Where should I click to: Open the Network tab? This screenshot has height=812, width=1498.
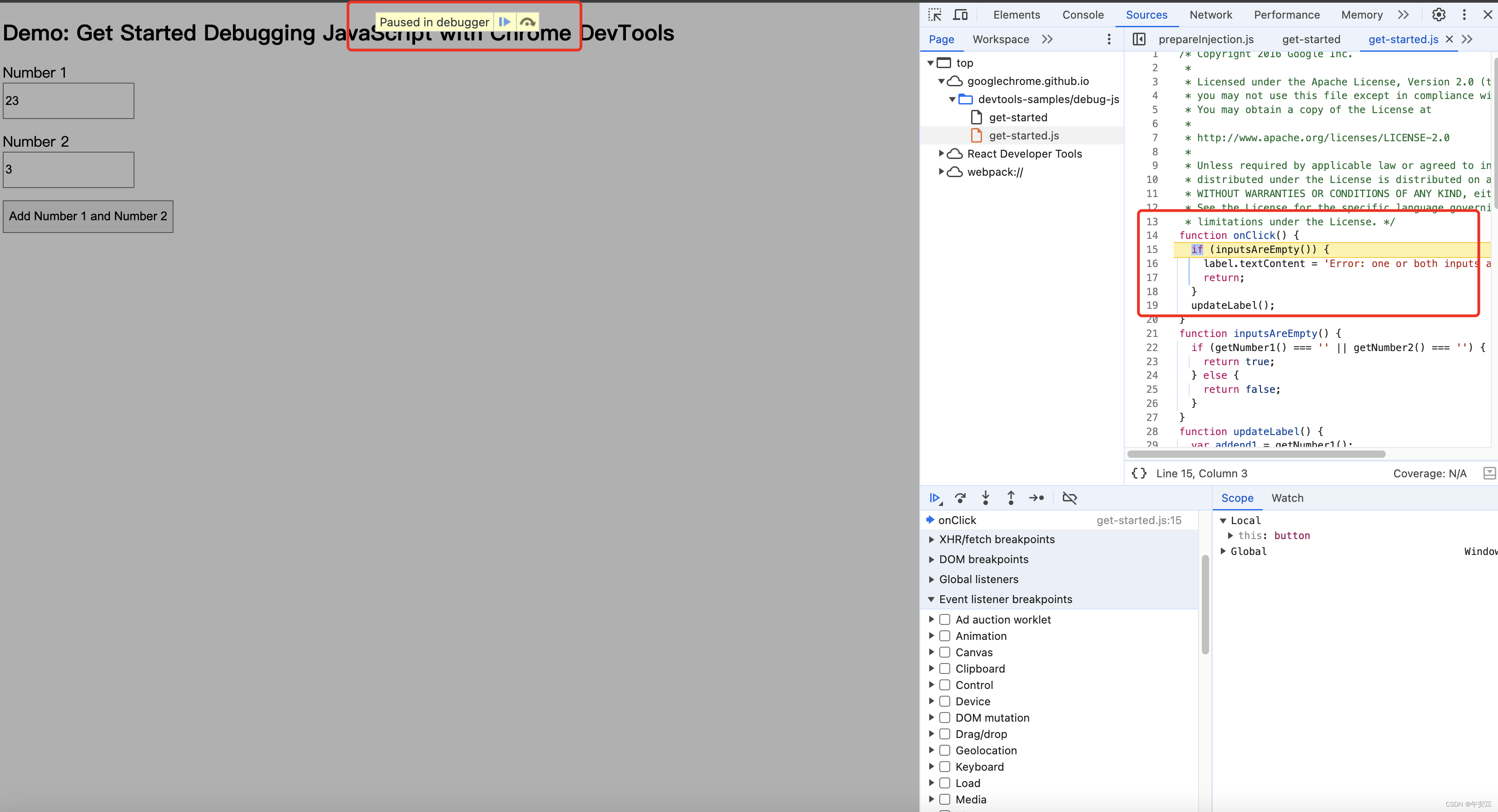pyautogui.click(x=1211, y=15)
